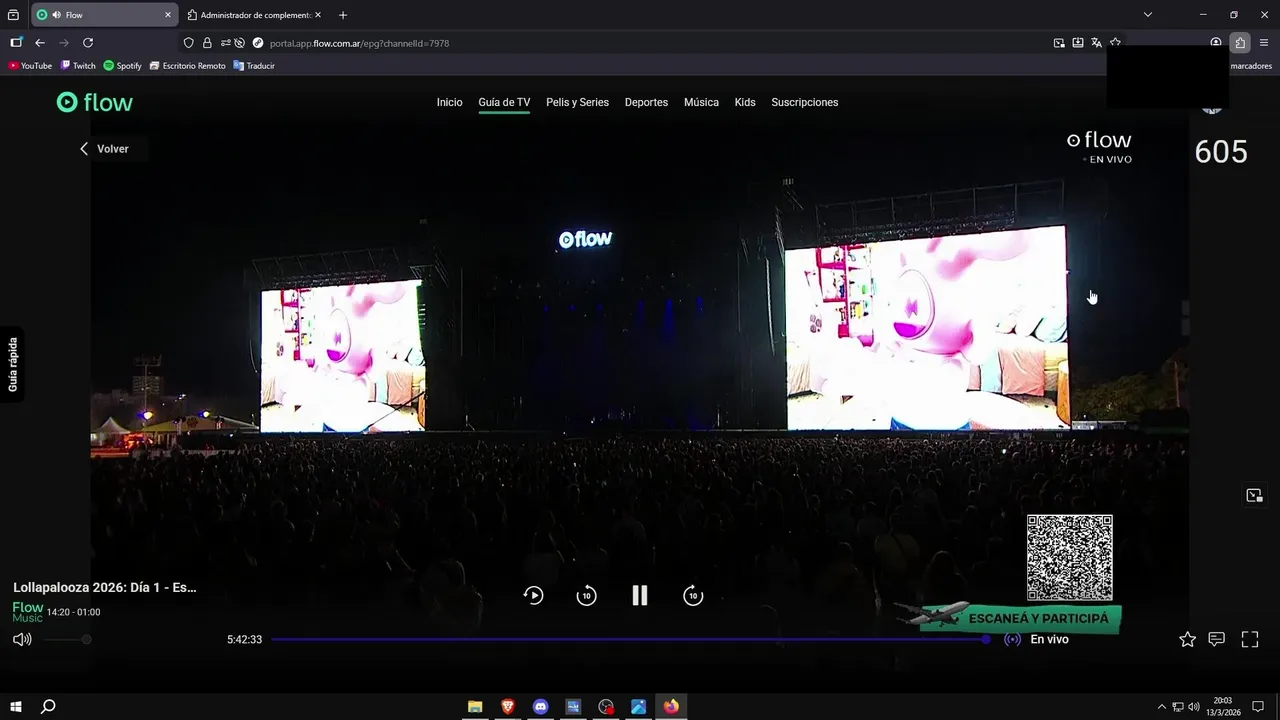Open the Guía rápida side tab
The width and height of the screenshot is (1280, 720).
coord(13,364)
